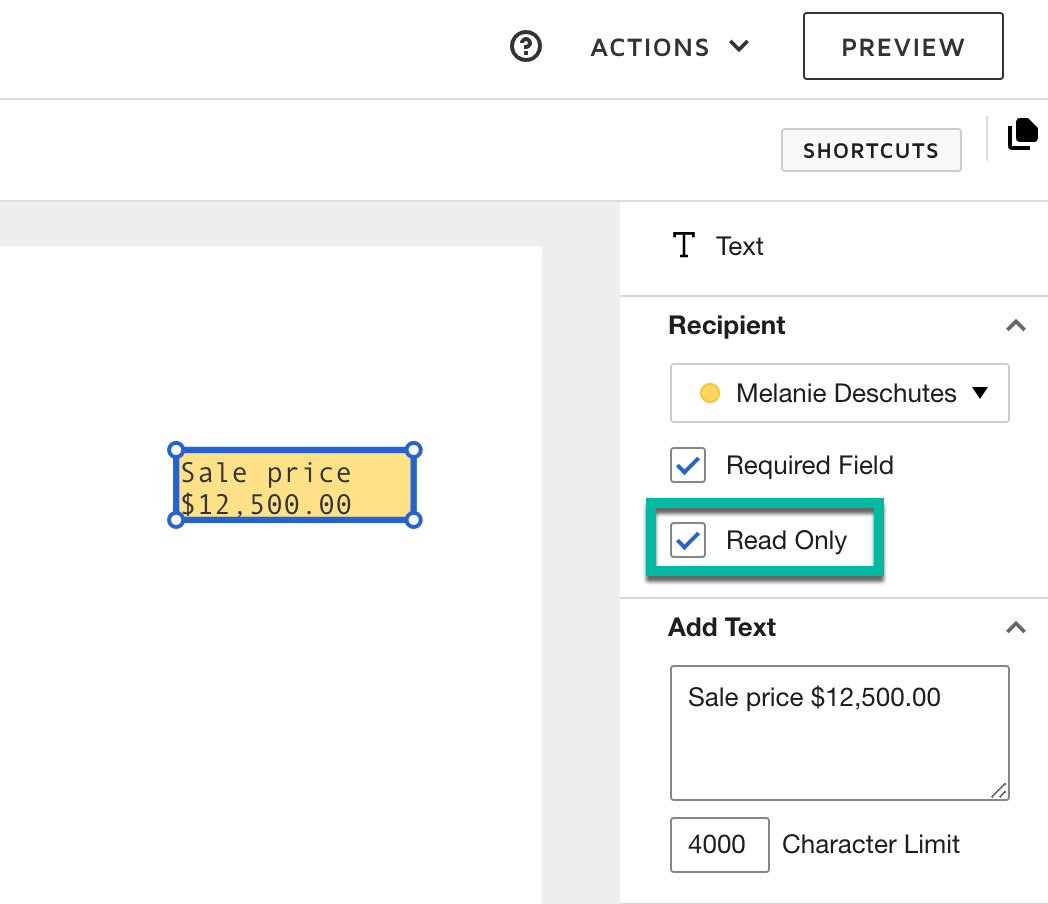This screenshot has width=1048, height=904.
Task: Open the help question mark icon
Action: [526, 47]
